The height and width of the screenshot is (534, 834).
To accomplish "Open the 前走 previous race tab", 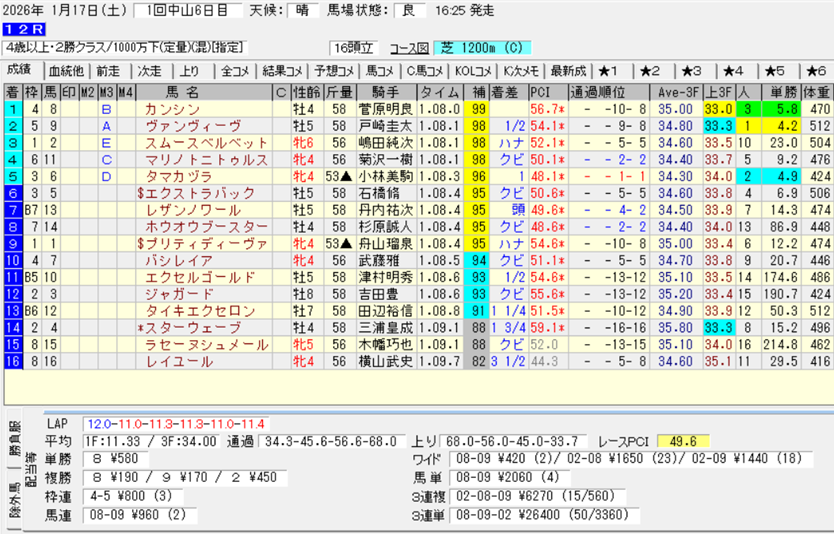I will pyautogui.click(x=108, y=71).
